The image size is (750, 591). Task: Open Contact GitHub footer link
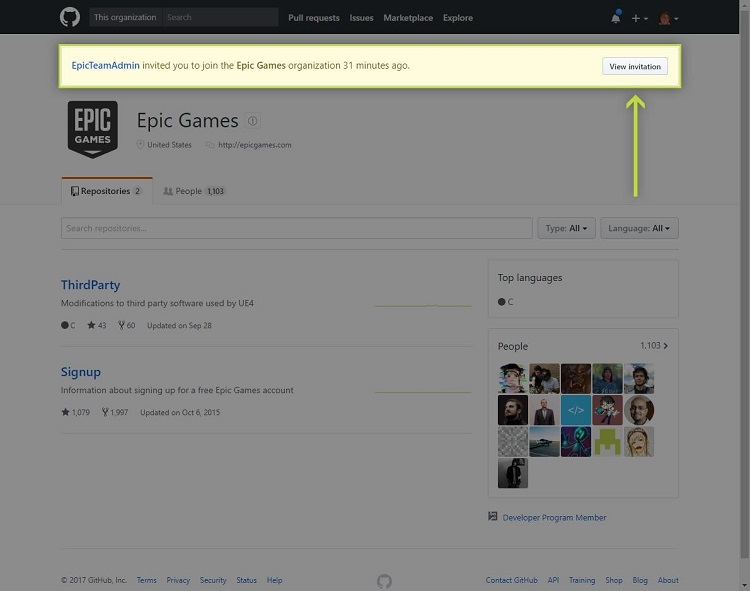[x=511, y=580]
